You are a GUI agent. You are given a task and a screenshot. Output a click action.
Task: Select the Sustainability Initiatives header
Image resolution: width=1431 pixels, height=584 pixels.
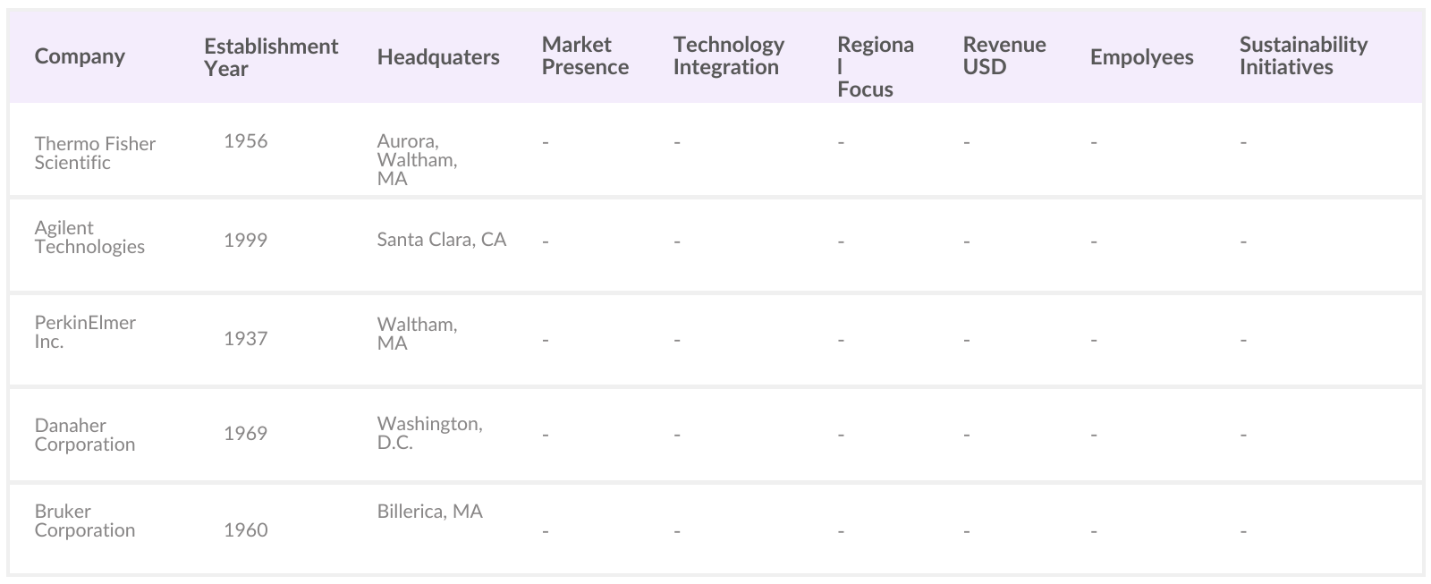pyautogui.click(x=1303, y=57)
